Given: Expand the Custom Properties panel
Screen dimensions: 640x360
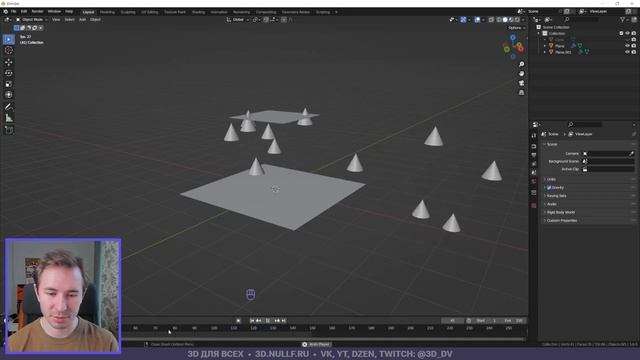Looking at the screenshot, I should [561, 220].
